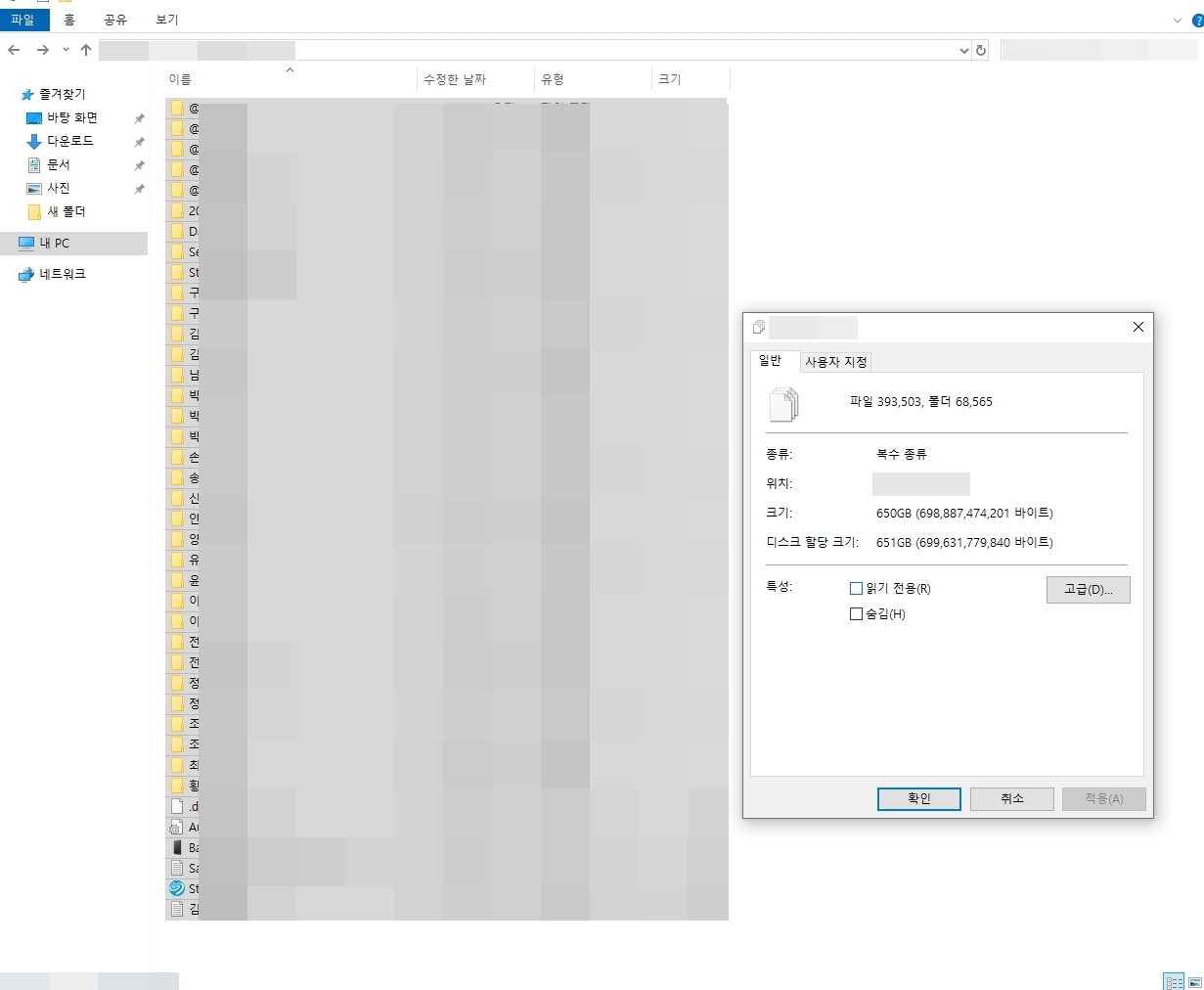Switch to 사용자 지정 tab
This screenshot has height=990, width=1204.
[x=836, y=362]
